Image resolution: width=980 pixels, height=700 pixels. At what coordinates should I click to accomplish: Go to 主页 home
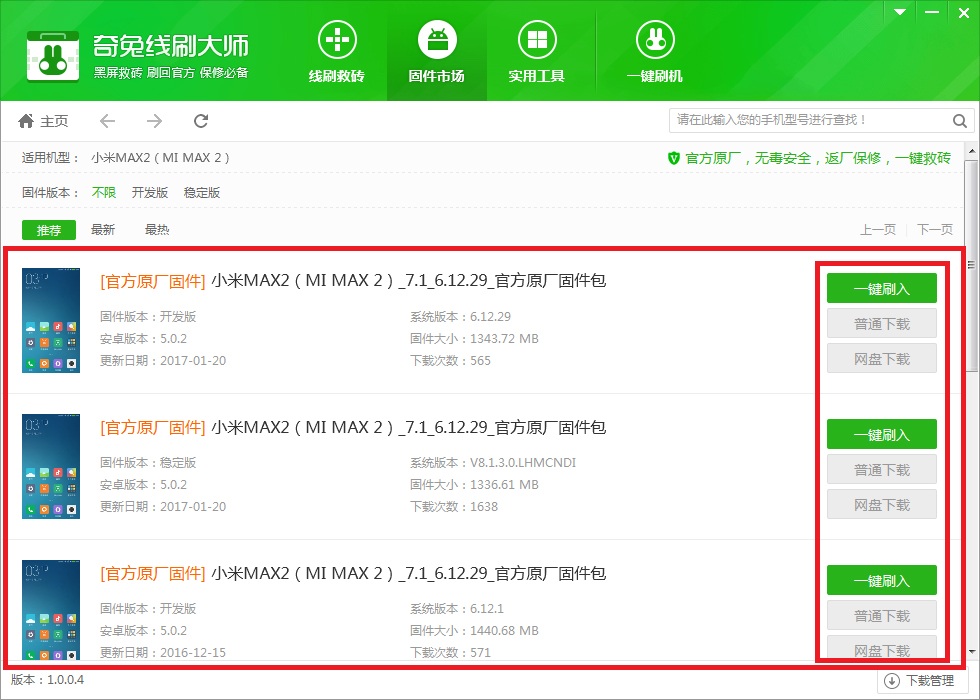pyautogui.click(x=43, y=121)
